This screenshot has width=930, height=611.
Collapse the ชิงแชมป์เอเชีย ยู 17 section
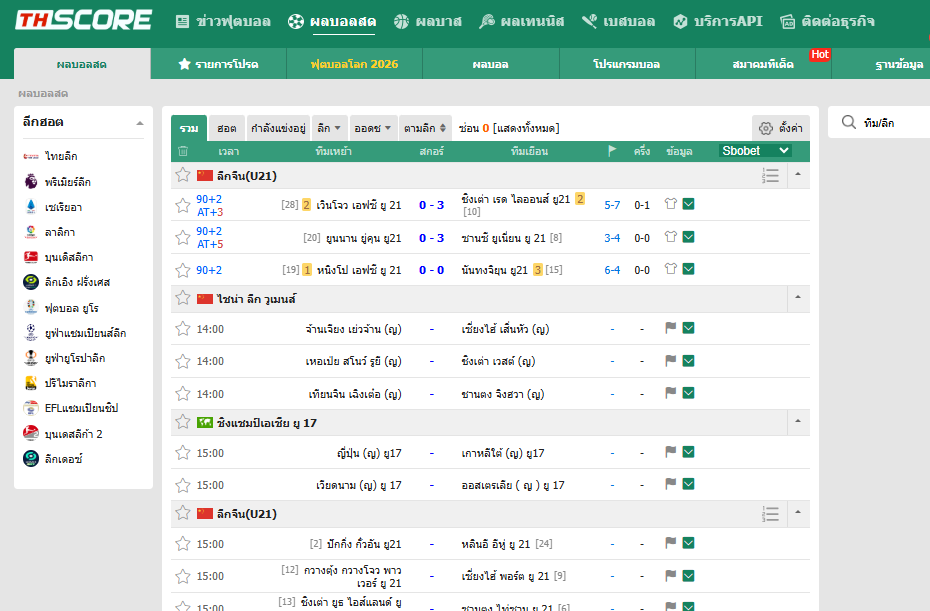coord(798,421)
